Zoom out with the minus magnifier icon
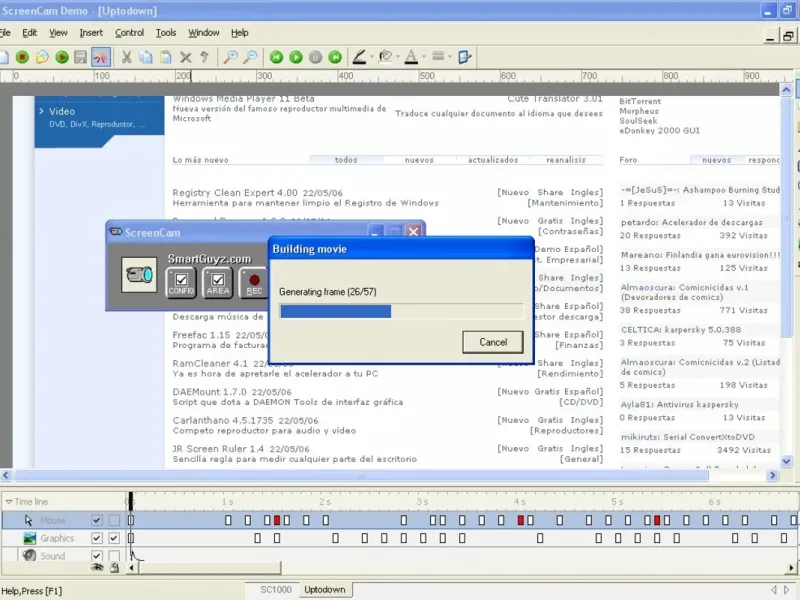 tap(250, 57)
